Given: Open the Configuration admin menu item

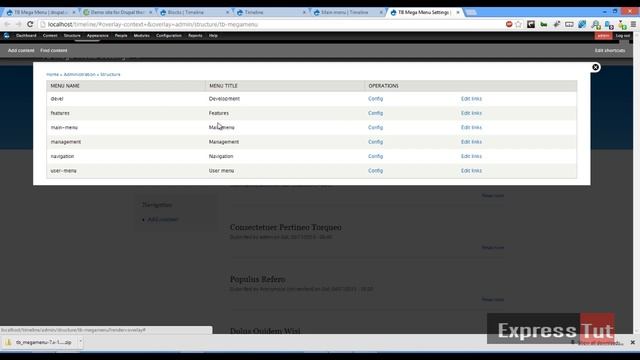Looking at the screenshot, I should pyautogui.click(x=169, y=36).
